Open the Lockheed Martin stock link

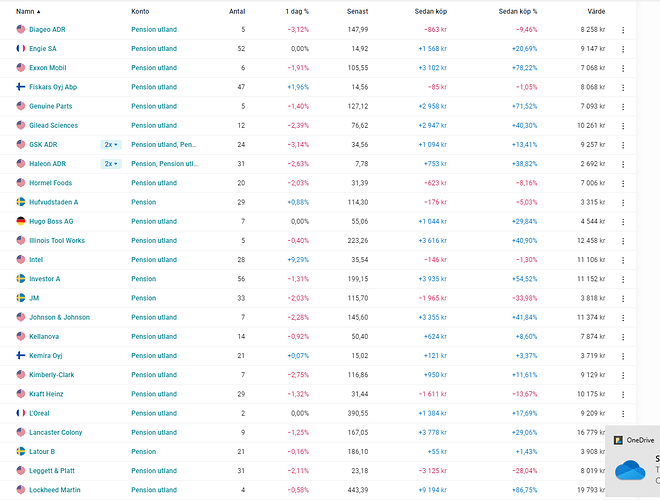(x=57, y=490)
